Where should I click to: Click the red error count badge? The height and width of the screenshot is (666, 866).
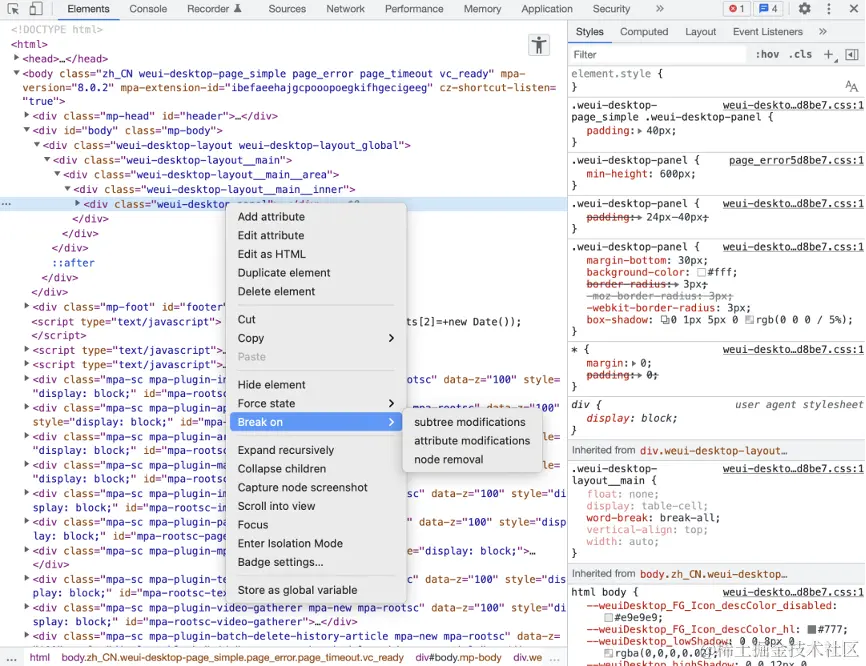coord(736,9)
